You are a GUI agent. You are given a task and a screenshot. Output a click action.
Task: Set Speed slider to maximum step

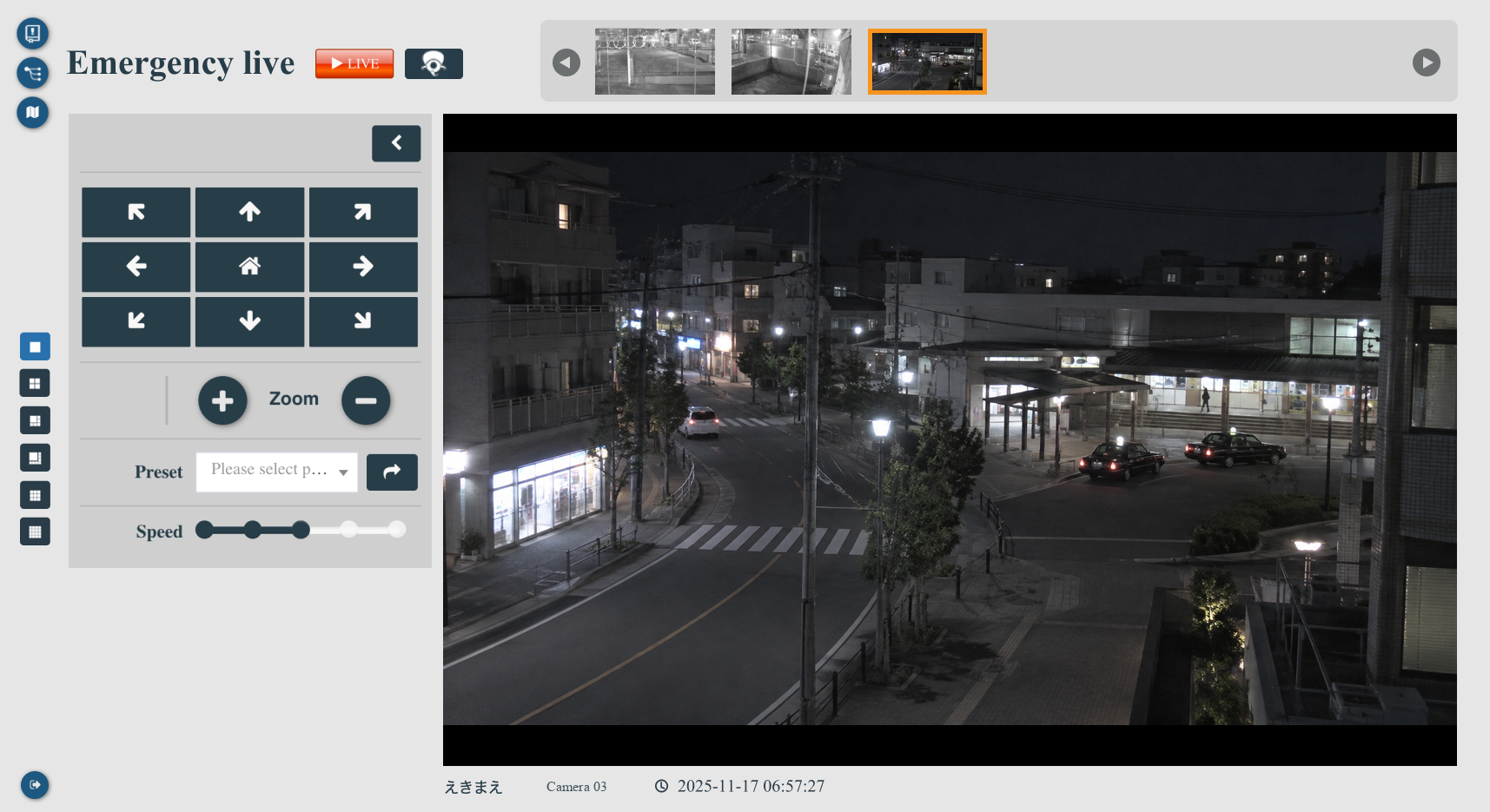[x=397, y=530]
